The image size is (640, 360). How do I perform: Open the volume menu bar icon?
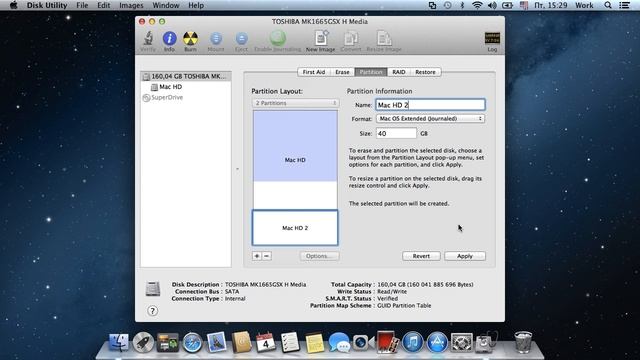(492, 5)
